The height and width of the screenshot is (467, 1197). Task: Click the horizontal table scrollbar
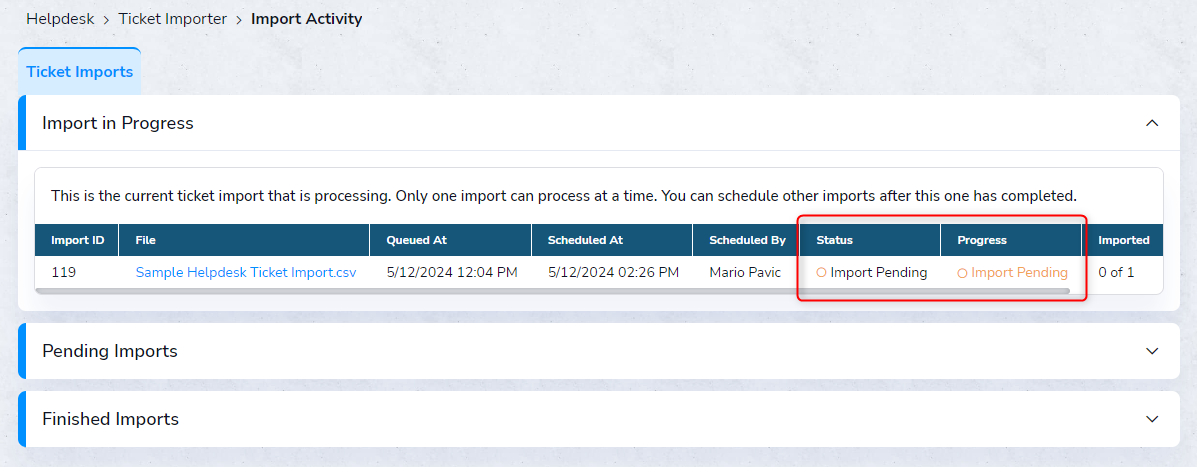[x=552, y=291]
